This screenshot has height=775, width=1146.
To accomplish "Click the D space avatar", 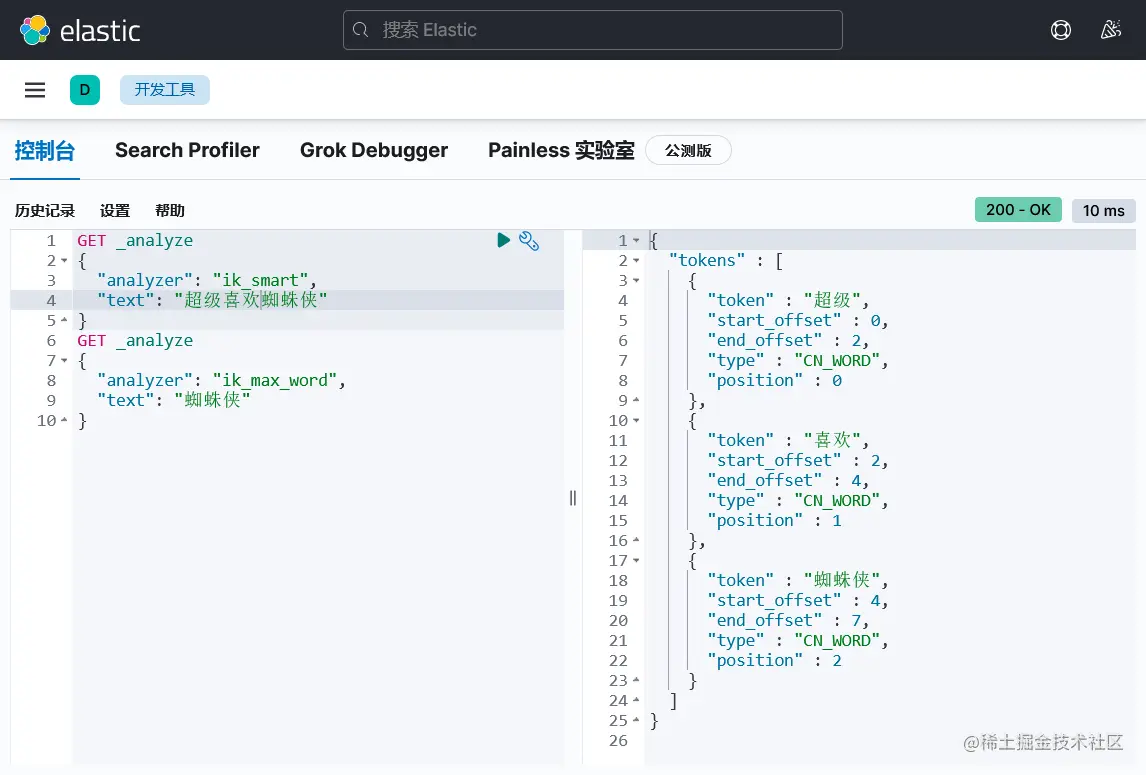I will coord(85,89).
